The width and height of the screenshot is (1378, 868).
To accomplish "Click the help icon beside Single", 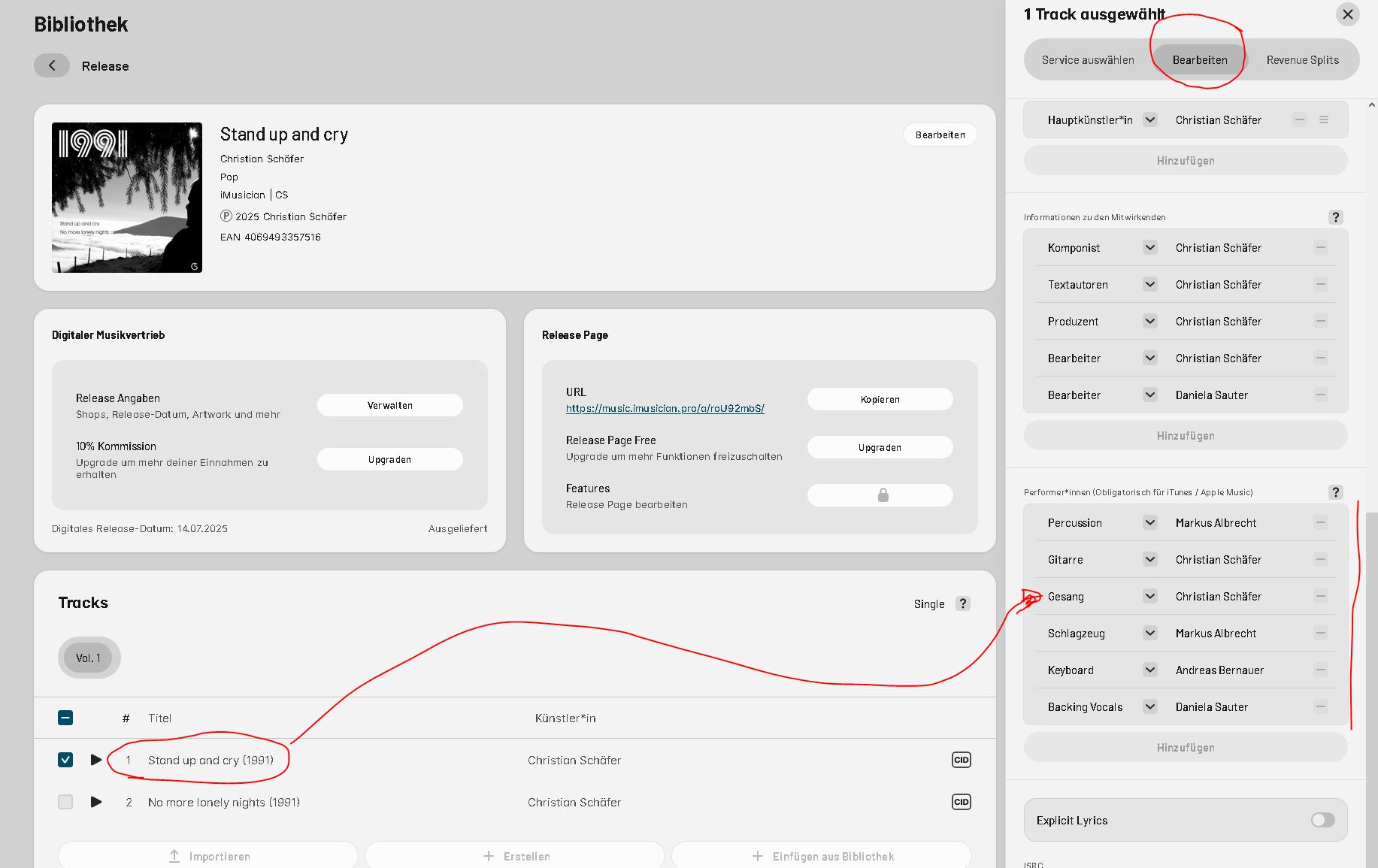I will click(x=962, y=603).
